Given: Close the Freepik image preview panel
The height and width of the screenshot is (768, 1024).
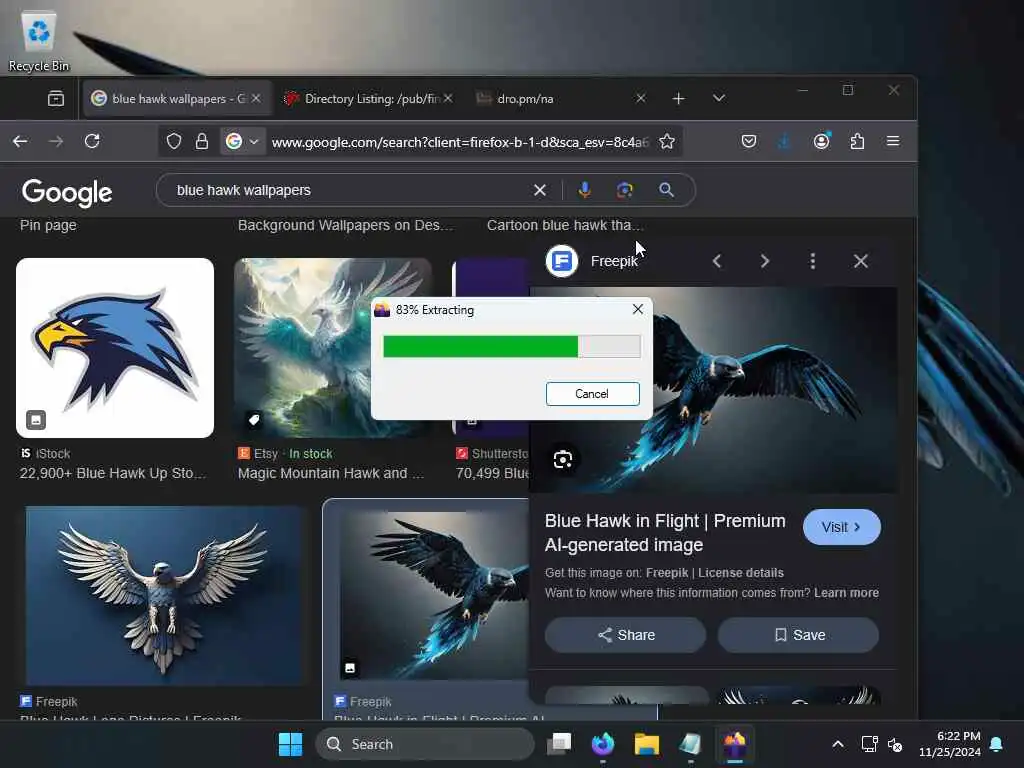Looking at the screenshot, I should pos(861,261).
